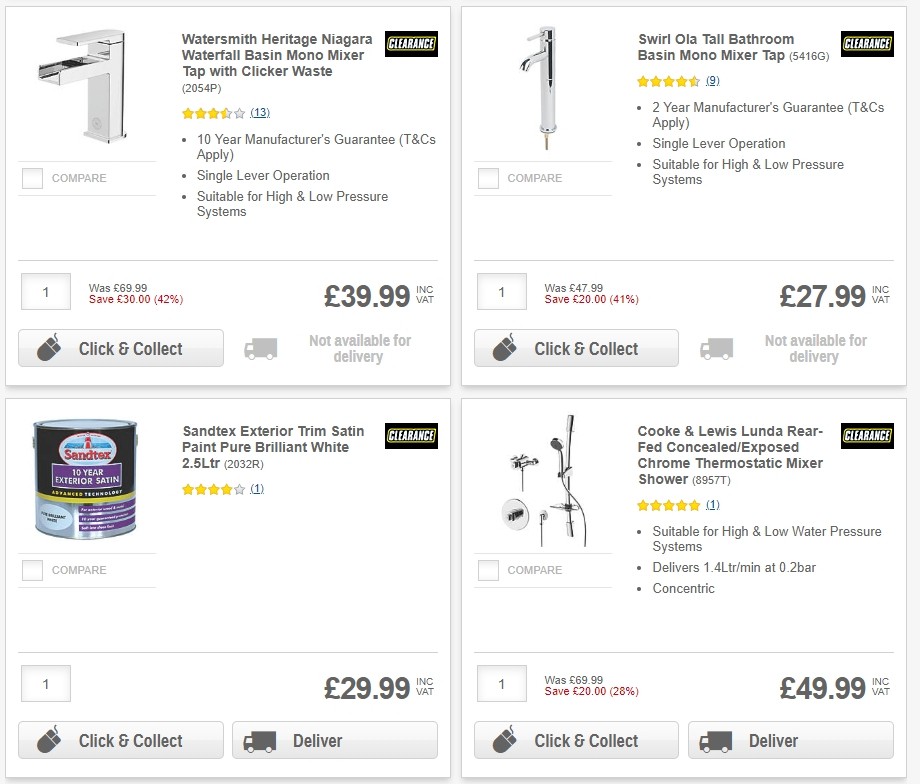Image resolution: width=920 pixels, height=784 pixels.
Task: Click the truck icon on Sandtex Deliver button
Action: click(257, 740)
